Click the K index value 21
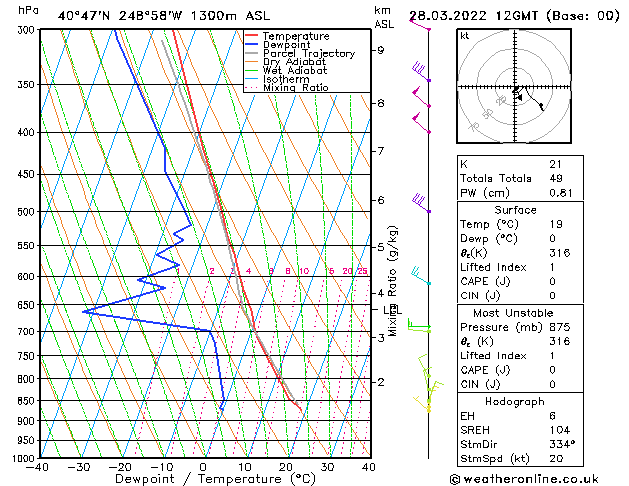 [x=556, y=164]
